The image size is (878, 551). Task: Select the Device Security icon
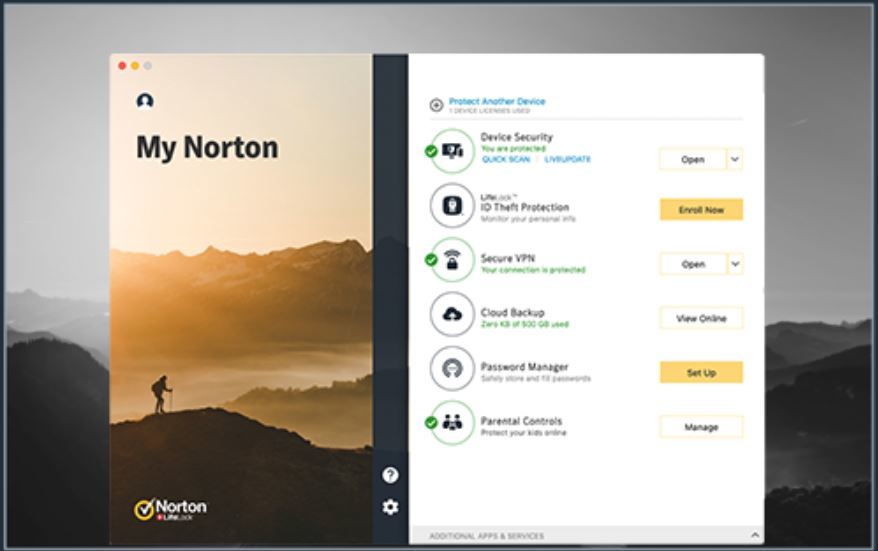click(452, 151)
